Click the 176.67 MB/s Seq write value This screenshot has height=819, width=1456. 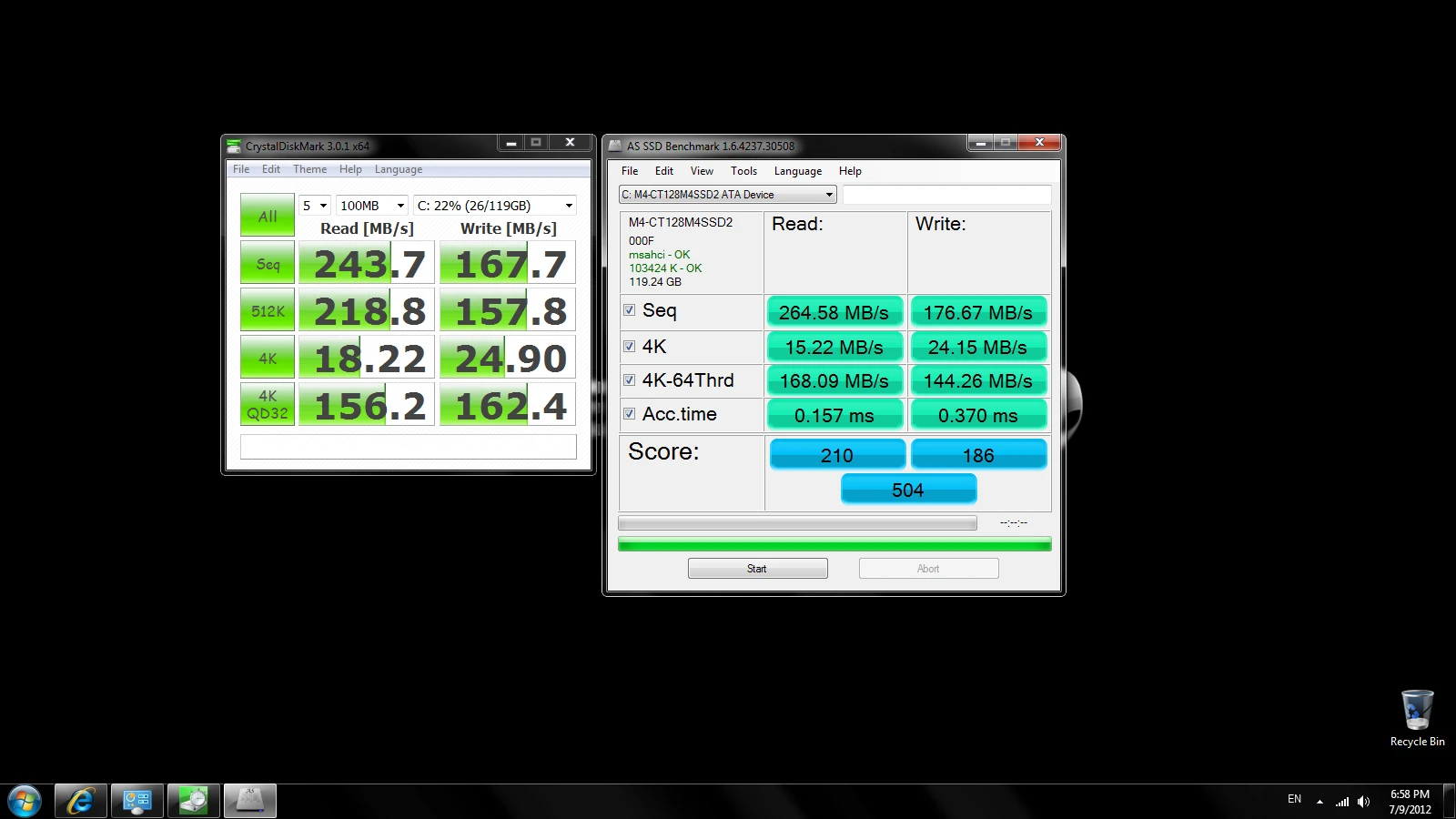(978, 312)
